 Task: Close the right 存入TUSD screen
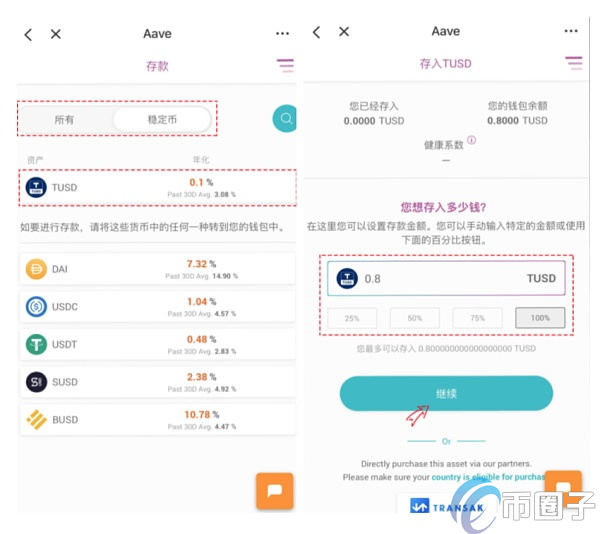344,31
